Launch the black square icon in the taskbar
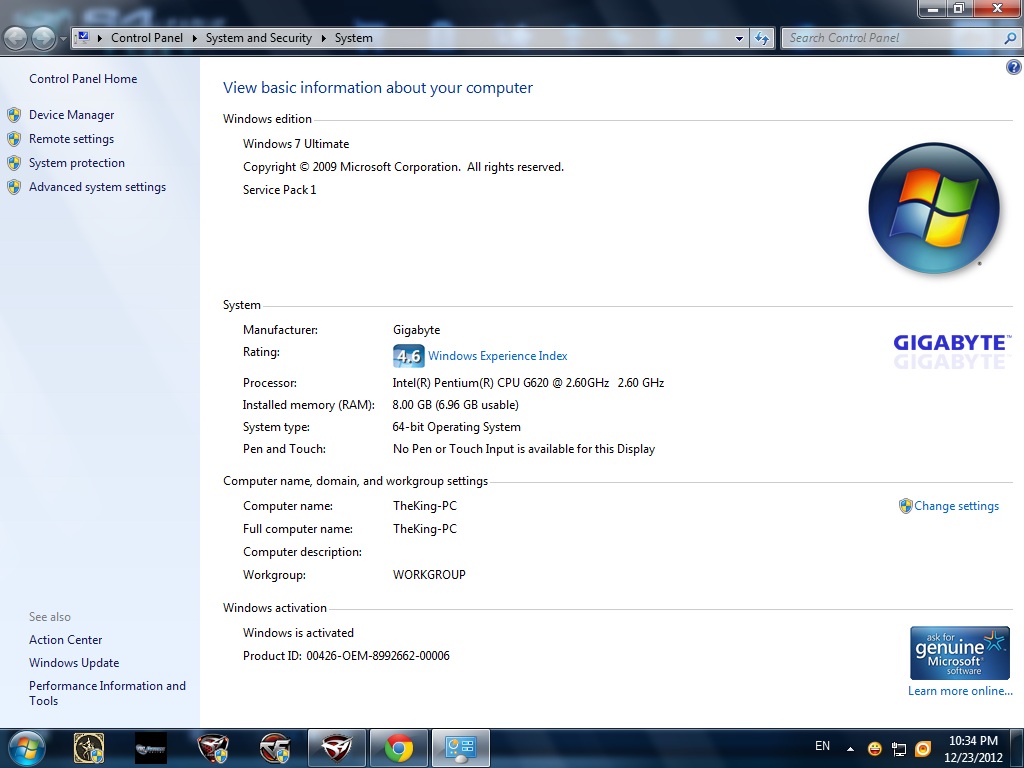 [x=151, y=748]
